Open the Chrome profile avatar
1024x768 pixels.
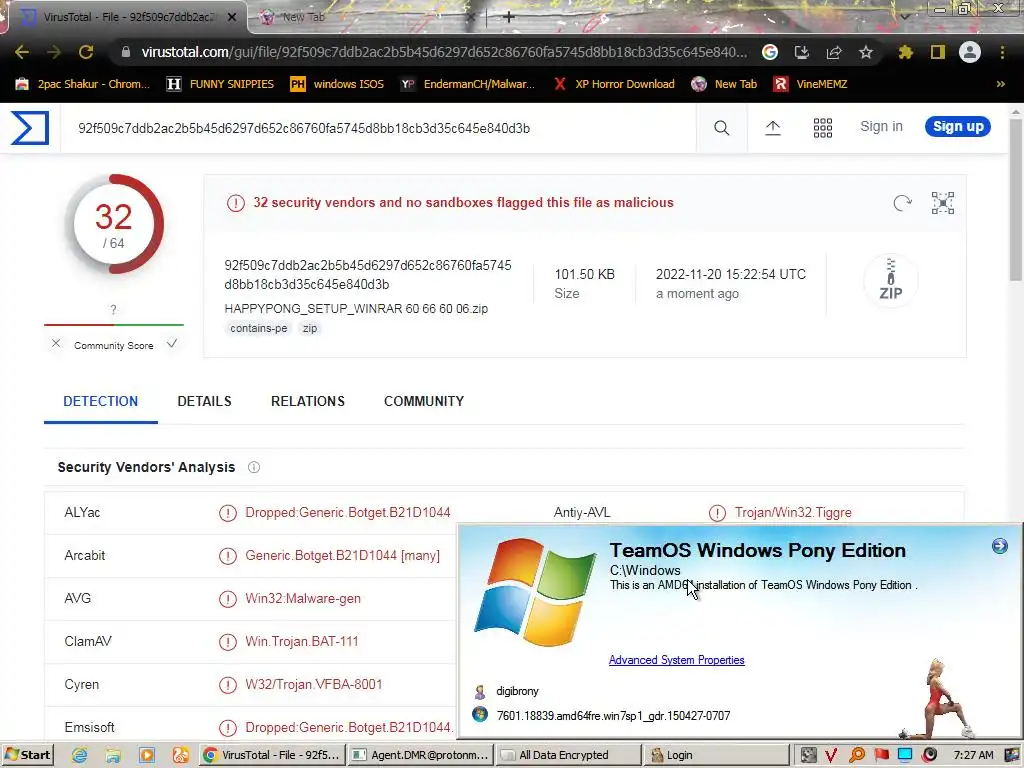[x=970, y=52]
